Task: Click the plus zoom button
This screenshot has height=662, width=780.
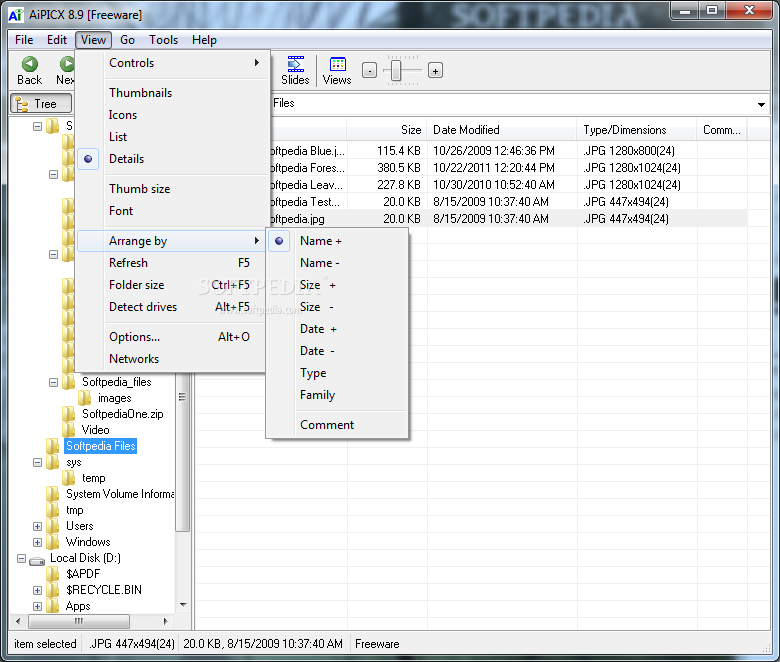Action: (435, 71)
